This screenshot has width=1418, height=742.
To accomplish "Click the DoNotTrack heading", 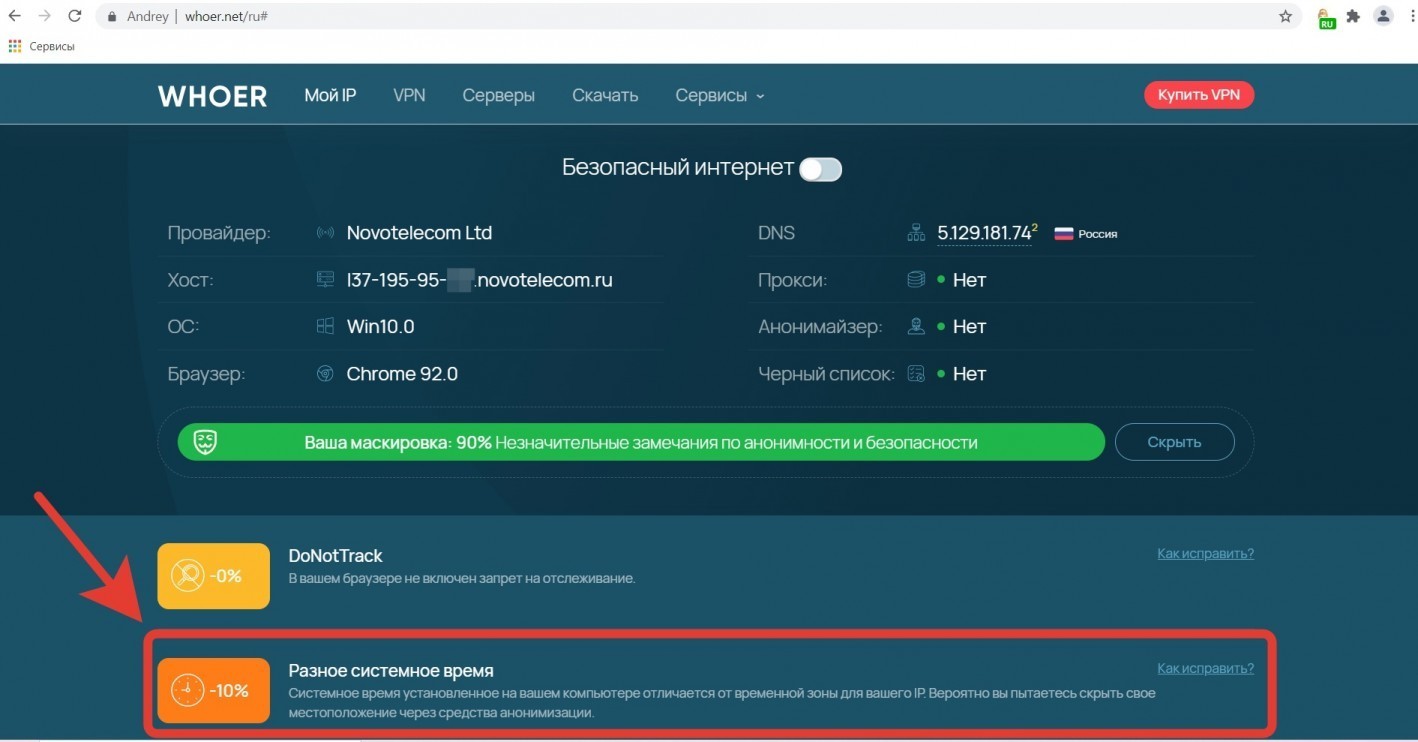I will (x=335, y=556).
